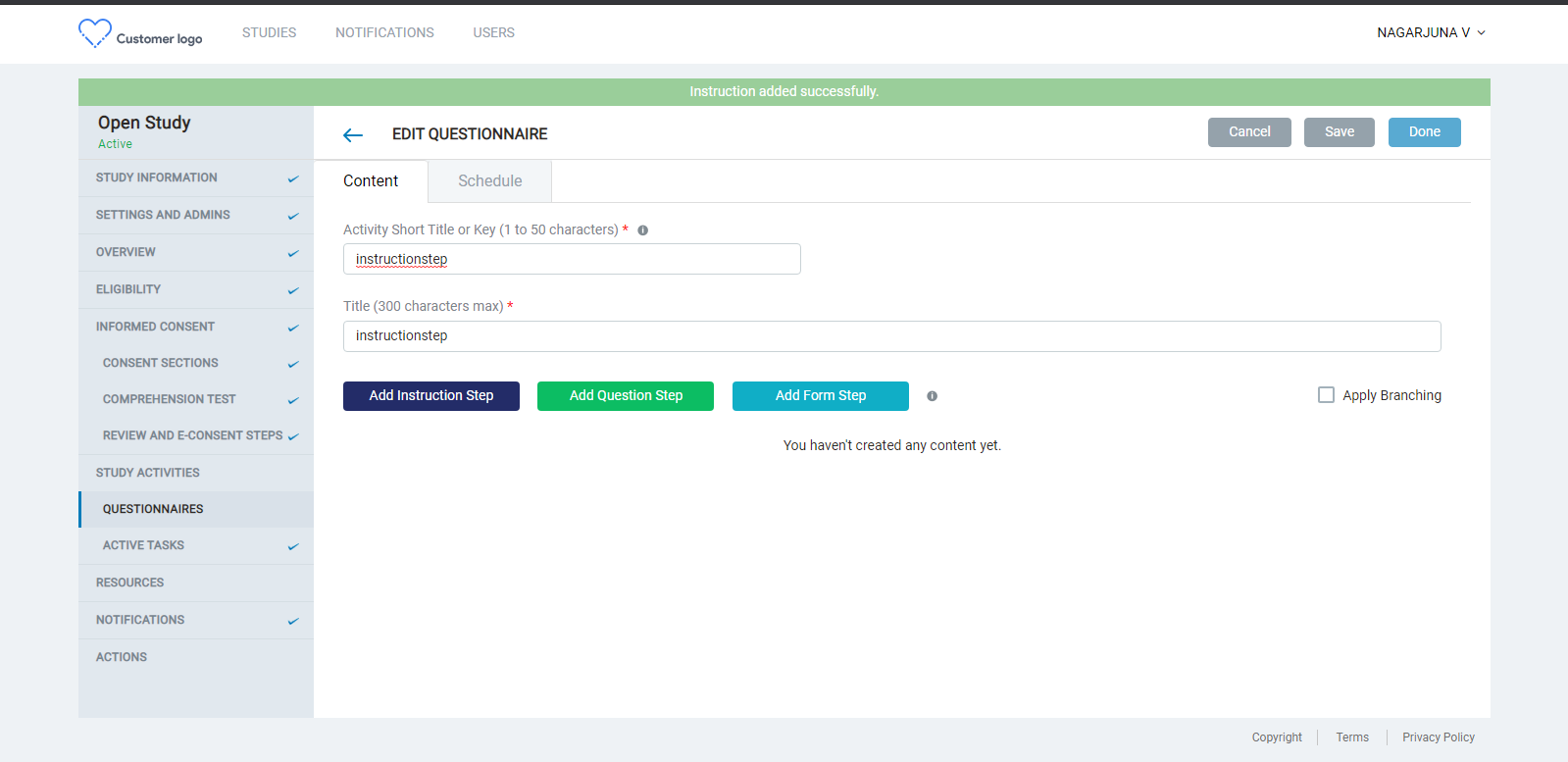The image size is (1568, 762).
Task: Click checkmark icon on Notifications sidebar row
Action: pyautogui.click(x=293, y=621)
